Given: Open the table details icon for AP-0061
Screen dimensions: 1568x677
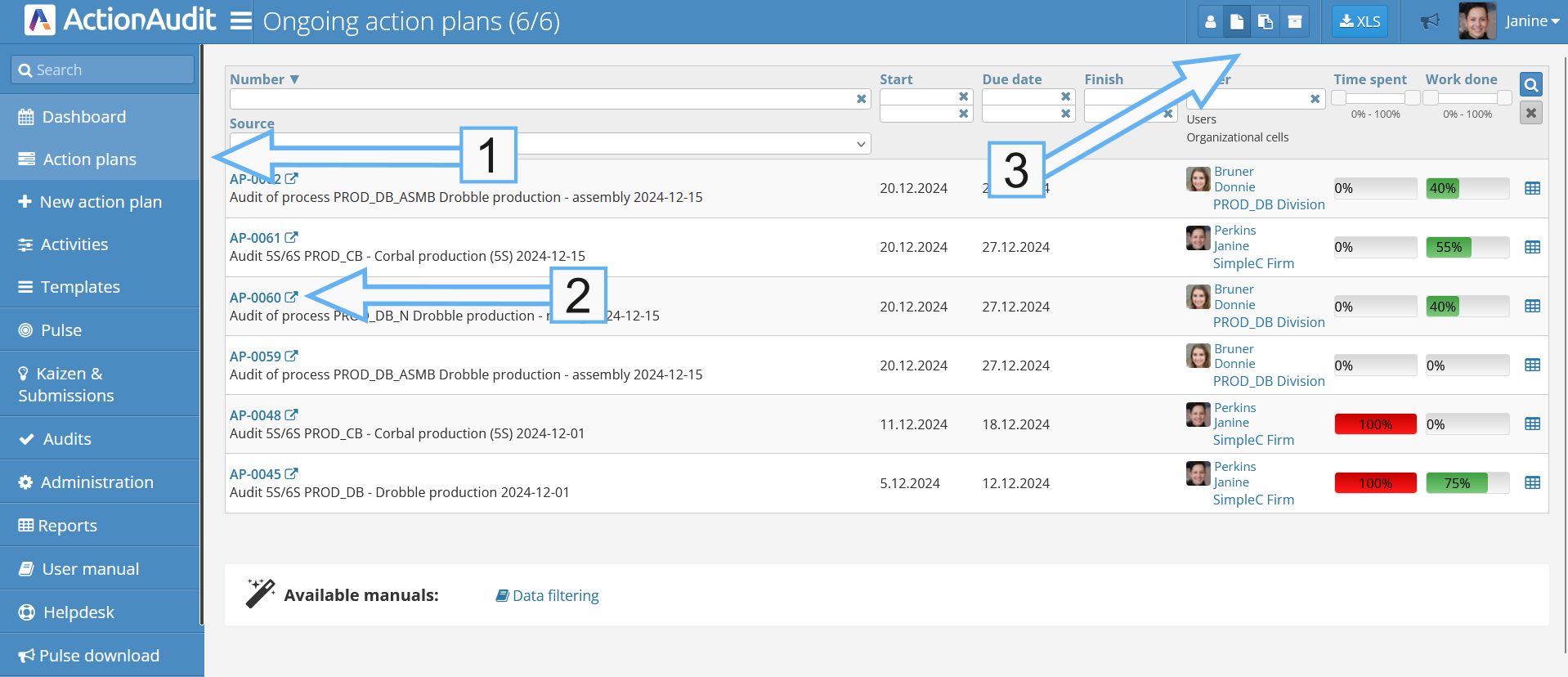Looking at the screenshot, I should pos(1533,247).
